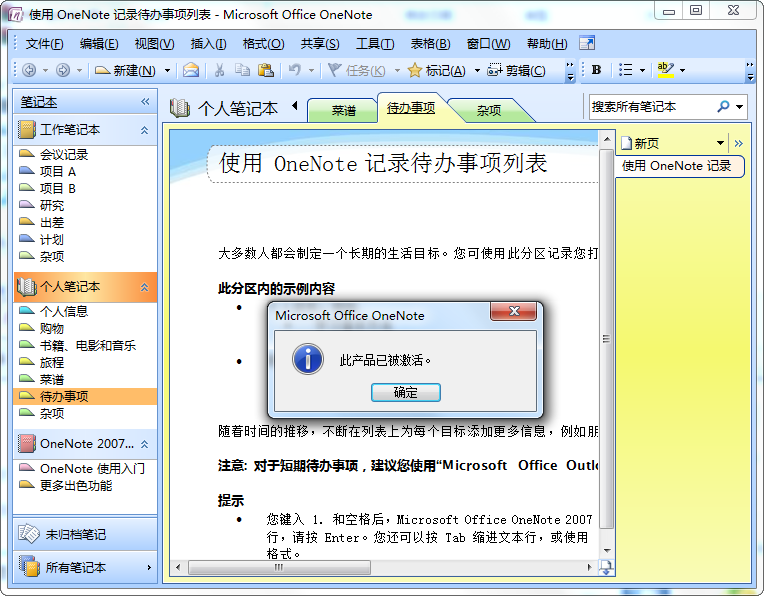Click the Paste clipboard icon

[266, 71]
